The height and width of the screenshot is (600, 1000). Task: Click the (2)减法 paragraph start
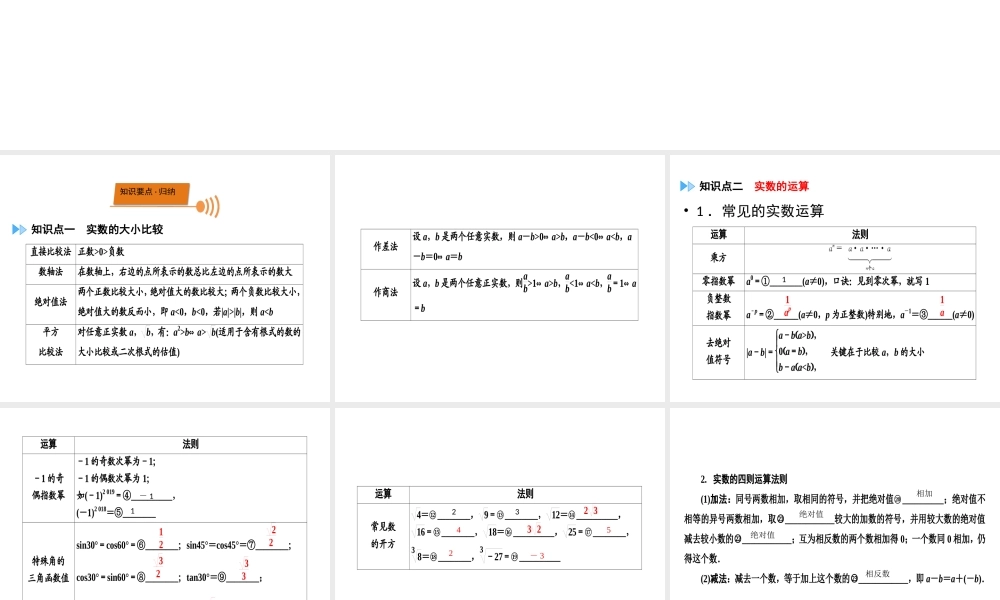pos(714,579)
